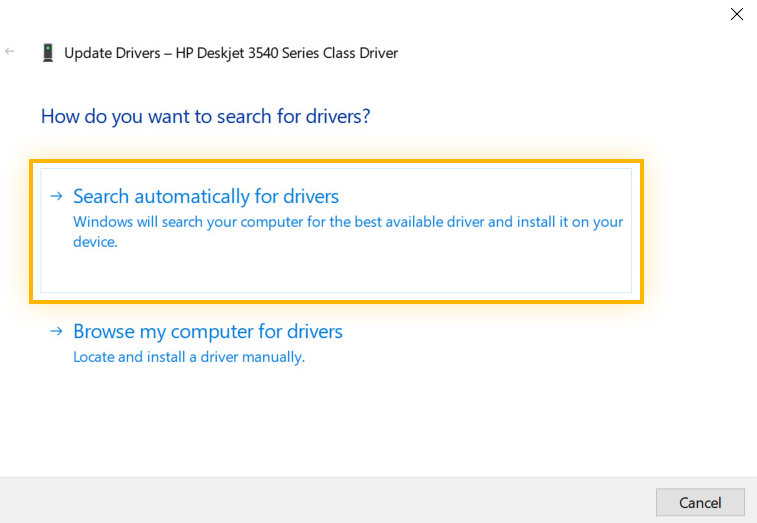The width and height of the screenshot is (757, 523).
Task: Click empty space inside highlighted search option box
Action: [x=336, y=271]
